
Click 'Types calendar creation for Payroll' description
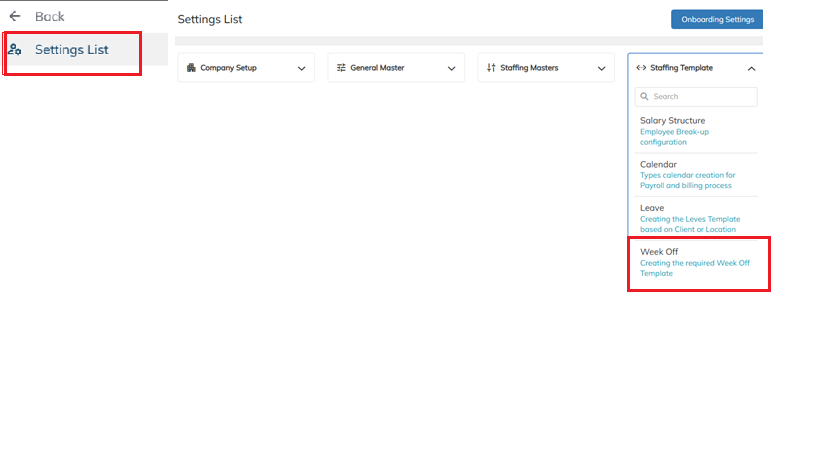pos(687,180)
